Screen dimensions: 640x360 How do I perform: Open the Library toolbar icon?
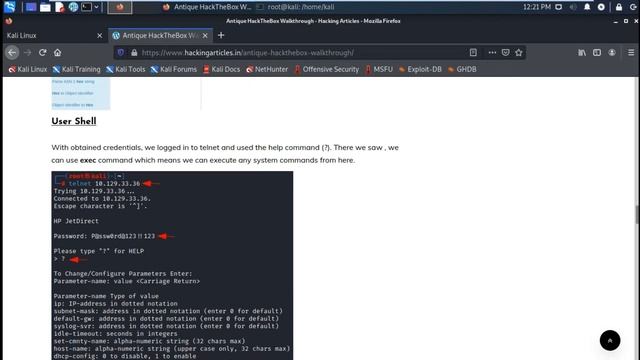point(582,53)
